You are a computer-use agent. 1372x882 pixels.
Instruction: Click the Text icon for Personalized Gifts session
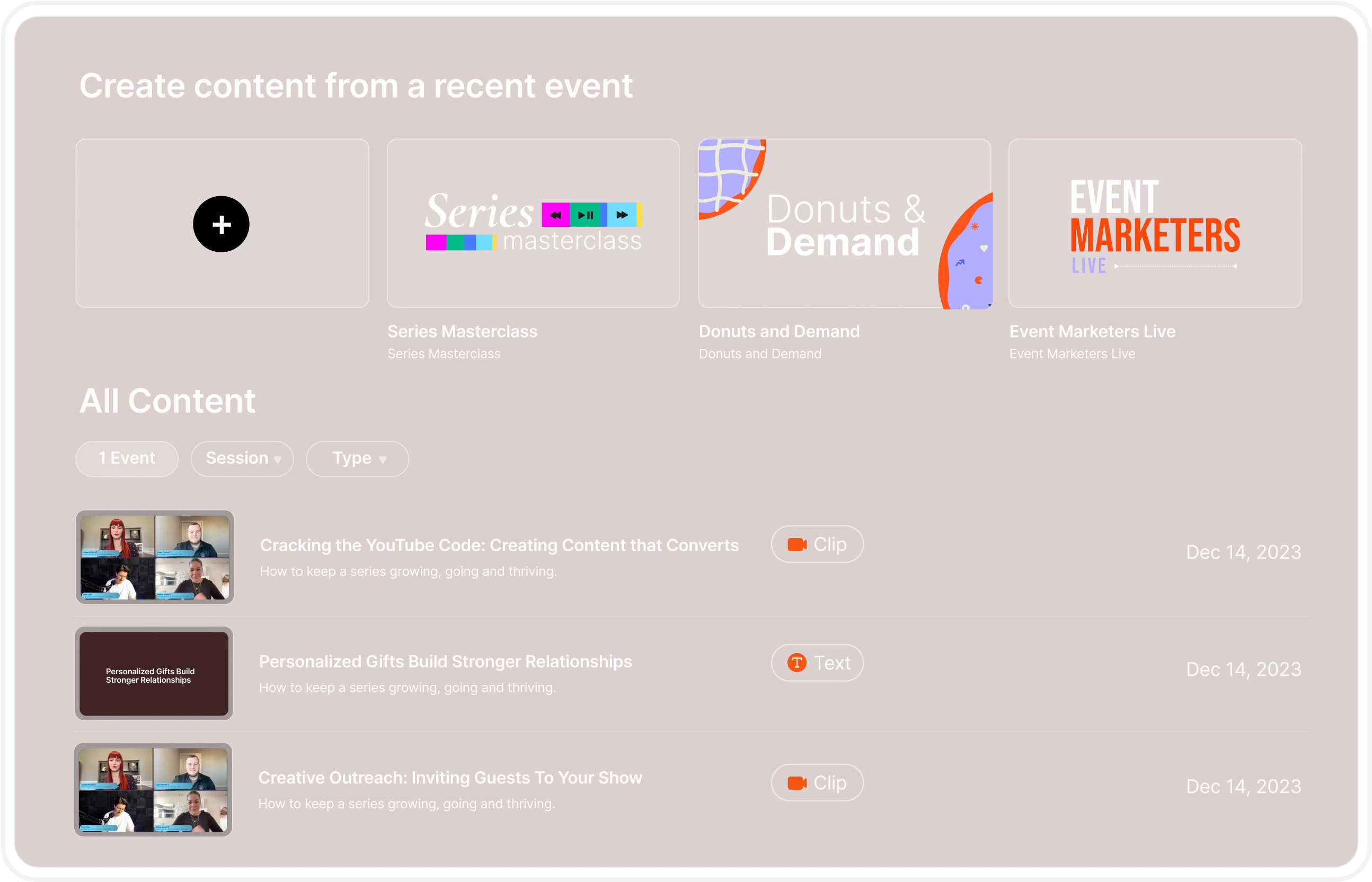[817, 663]
